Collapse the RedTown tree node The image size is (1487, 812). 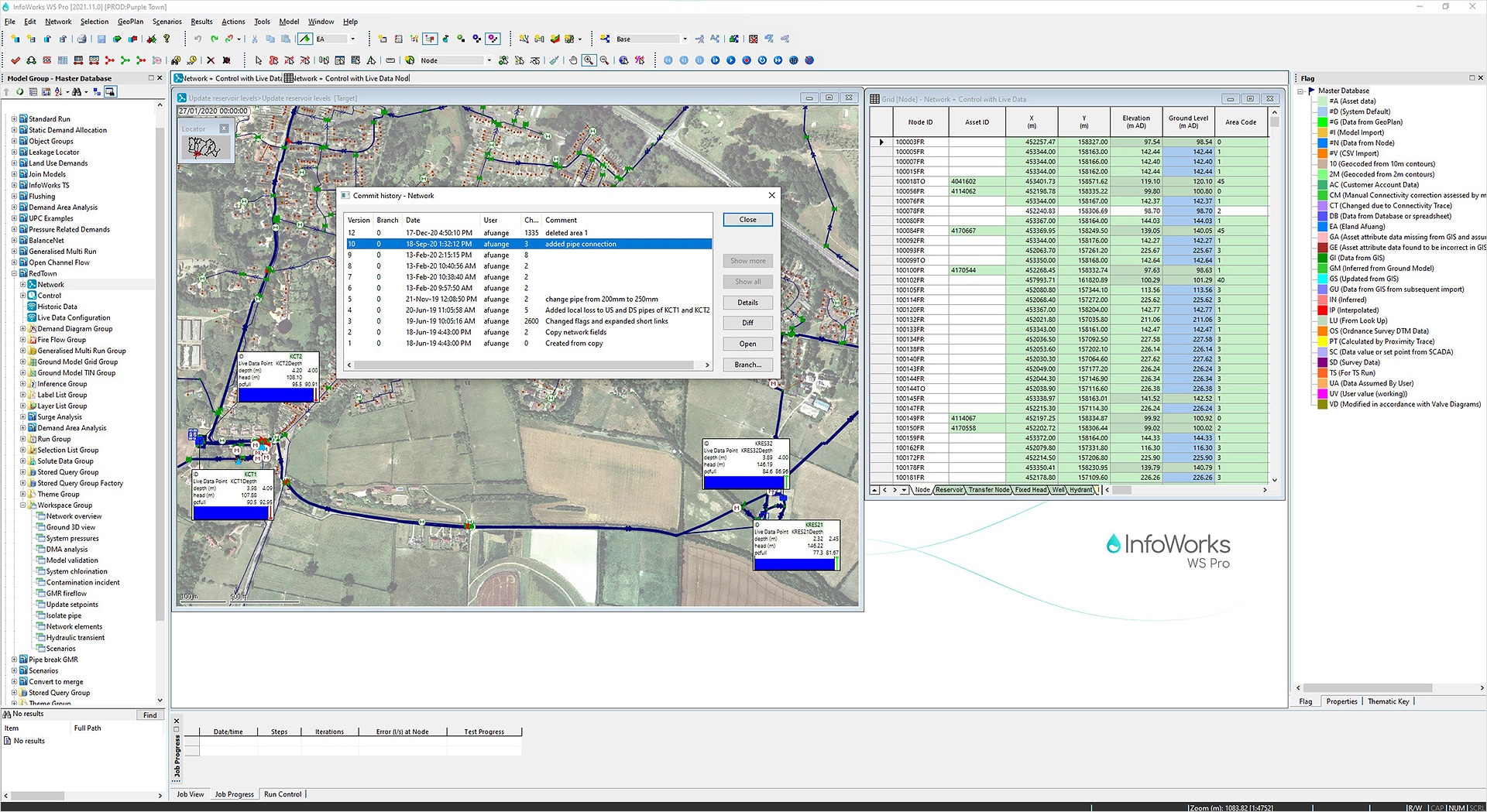point(14,273)
